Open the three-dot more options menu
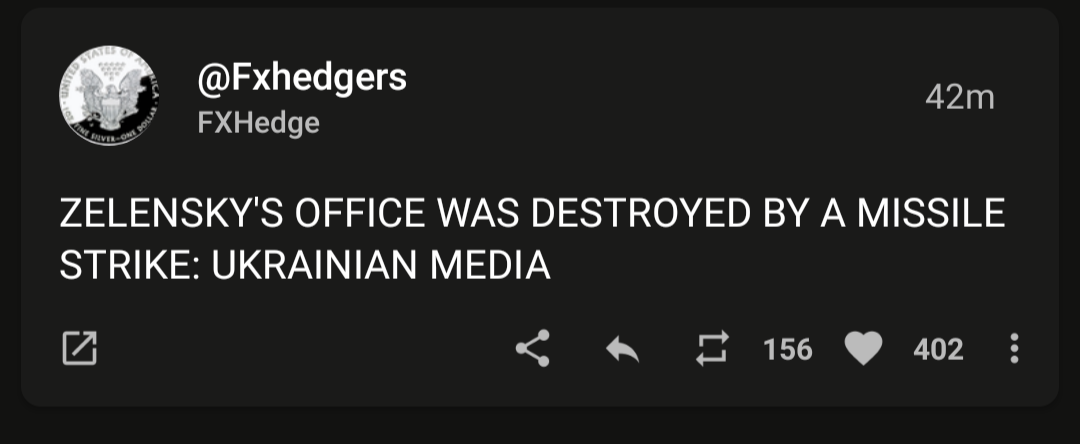The width and height of the screenshot is (1080, 444). [x=1013, y=349]
